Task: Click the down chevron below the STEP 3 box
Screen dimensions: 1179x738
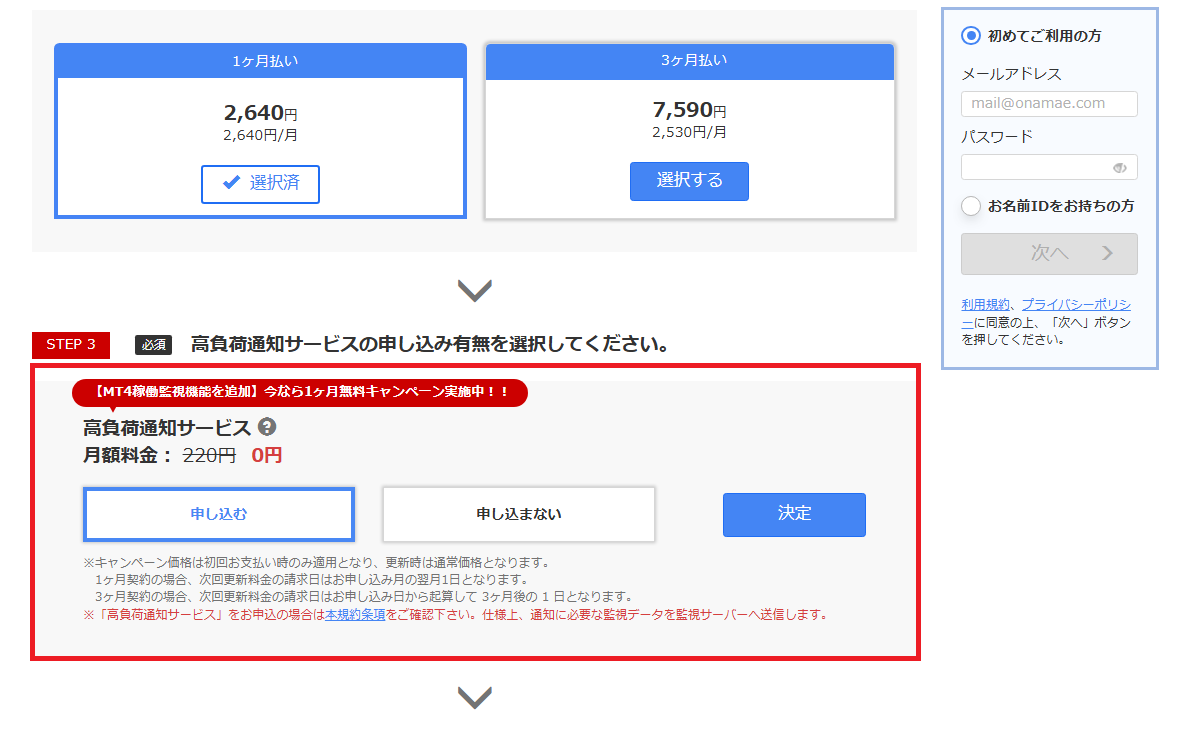Action: pos(474,698)
